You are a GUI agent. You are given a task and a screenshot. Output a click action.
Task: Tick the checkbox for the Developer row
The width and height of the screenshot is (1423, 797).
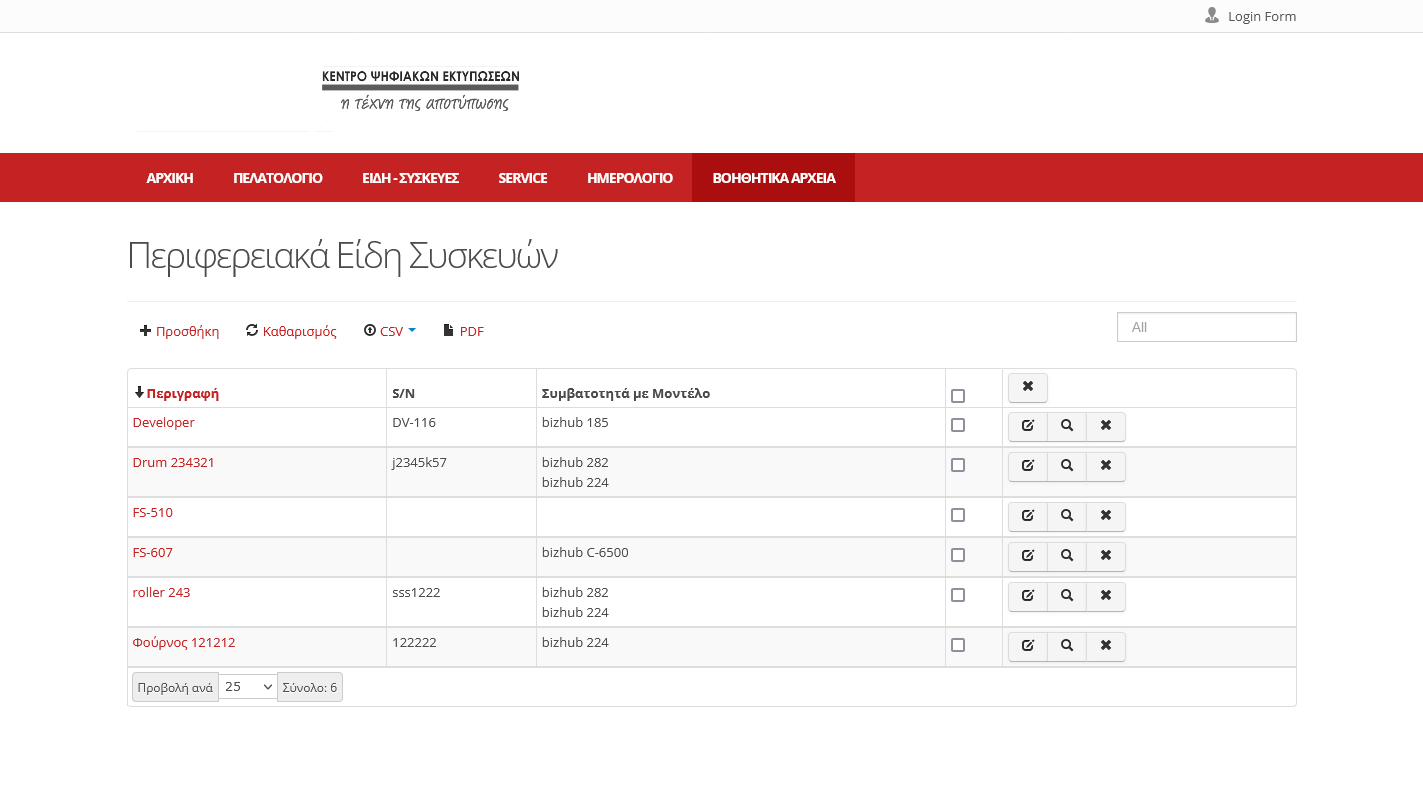[958, 425]
